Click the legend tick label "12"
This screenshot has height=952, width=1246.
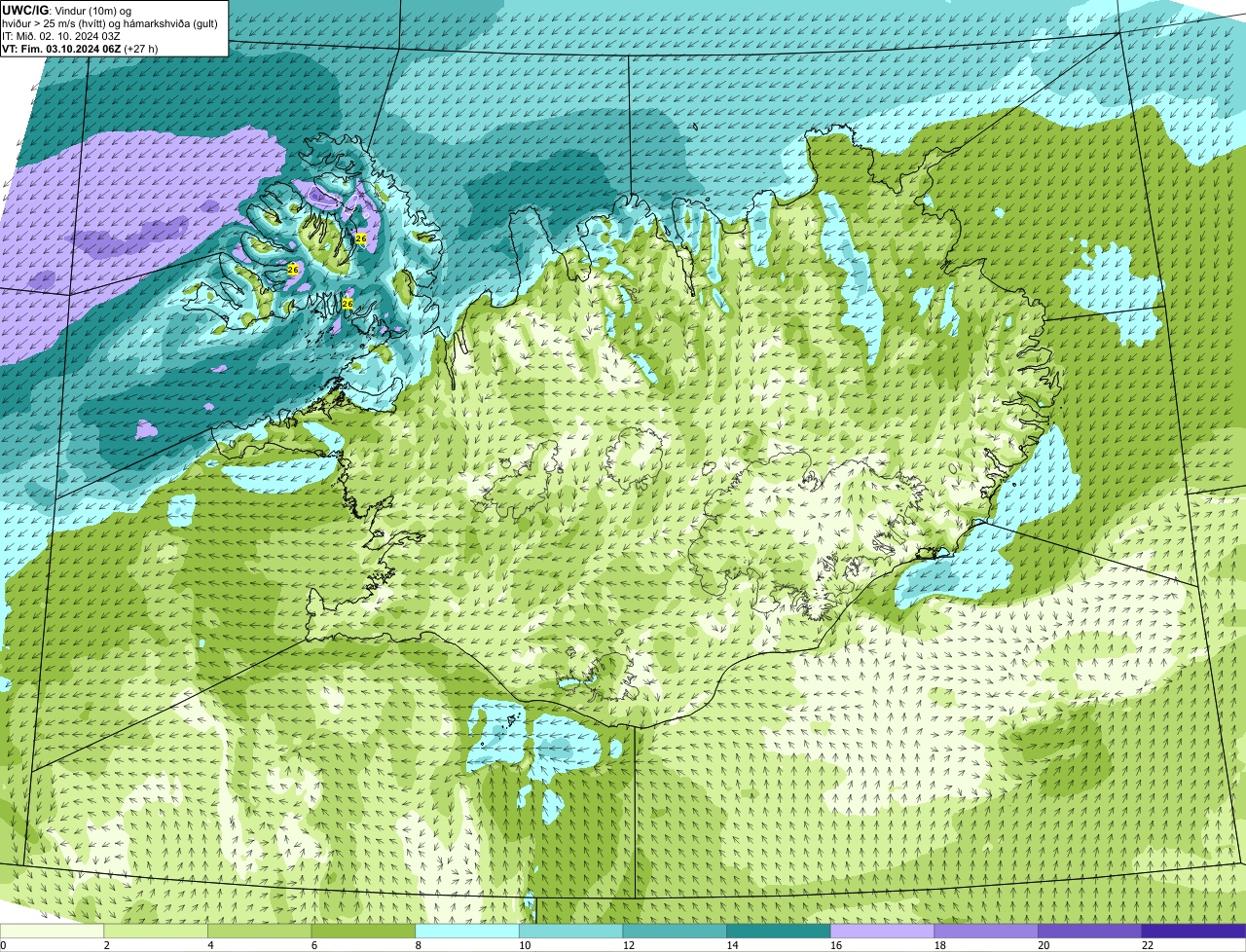[628, 945]
